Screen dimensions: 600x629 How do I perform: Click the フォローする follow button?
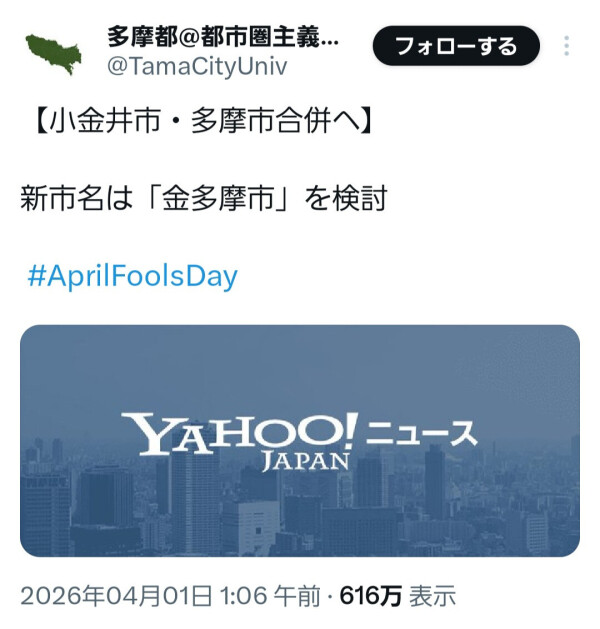coord(456,46)
